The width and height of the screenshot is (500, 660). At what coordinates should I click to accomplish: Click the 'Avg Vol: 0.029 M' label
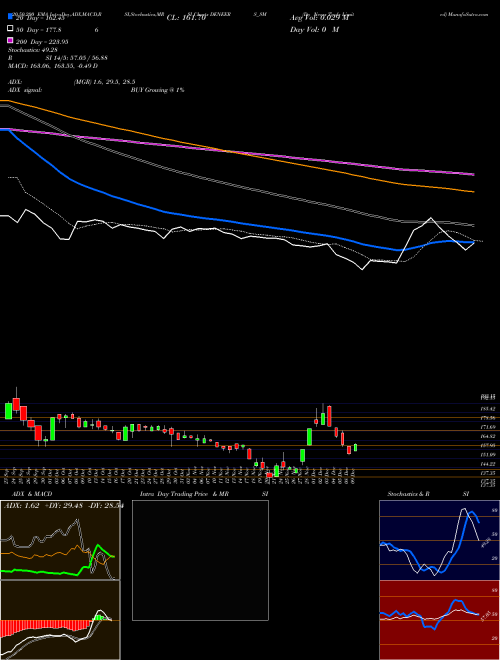(319, 18)
